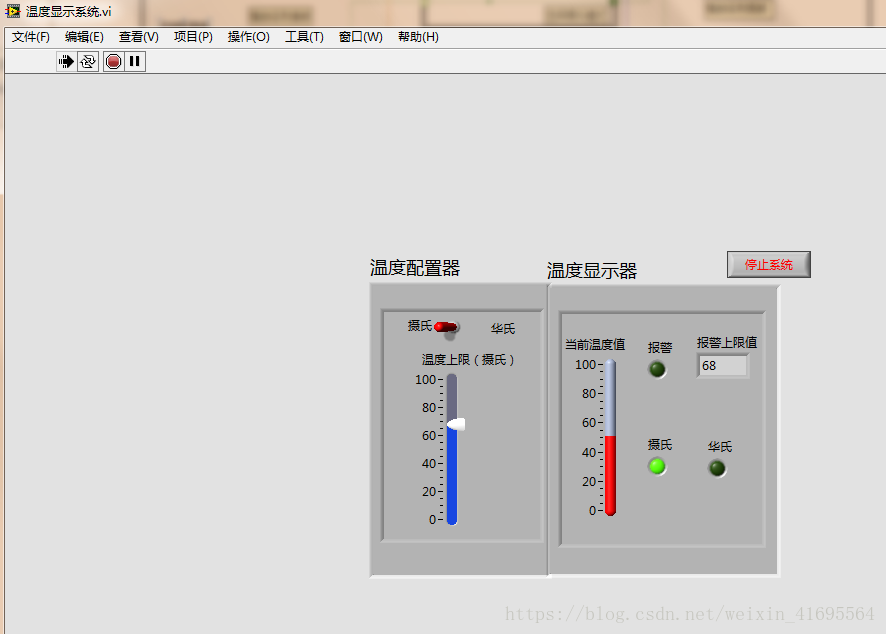Click the blue fill of 温度上限 slider
Image resolution: width=886 pixels, height=634 pixels.
pos(452,477)
